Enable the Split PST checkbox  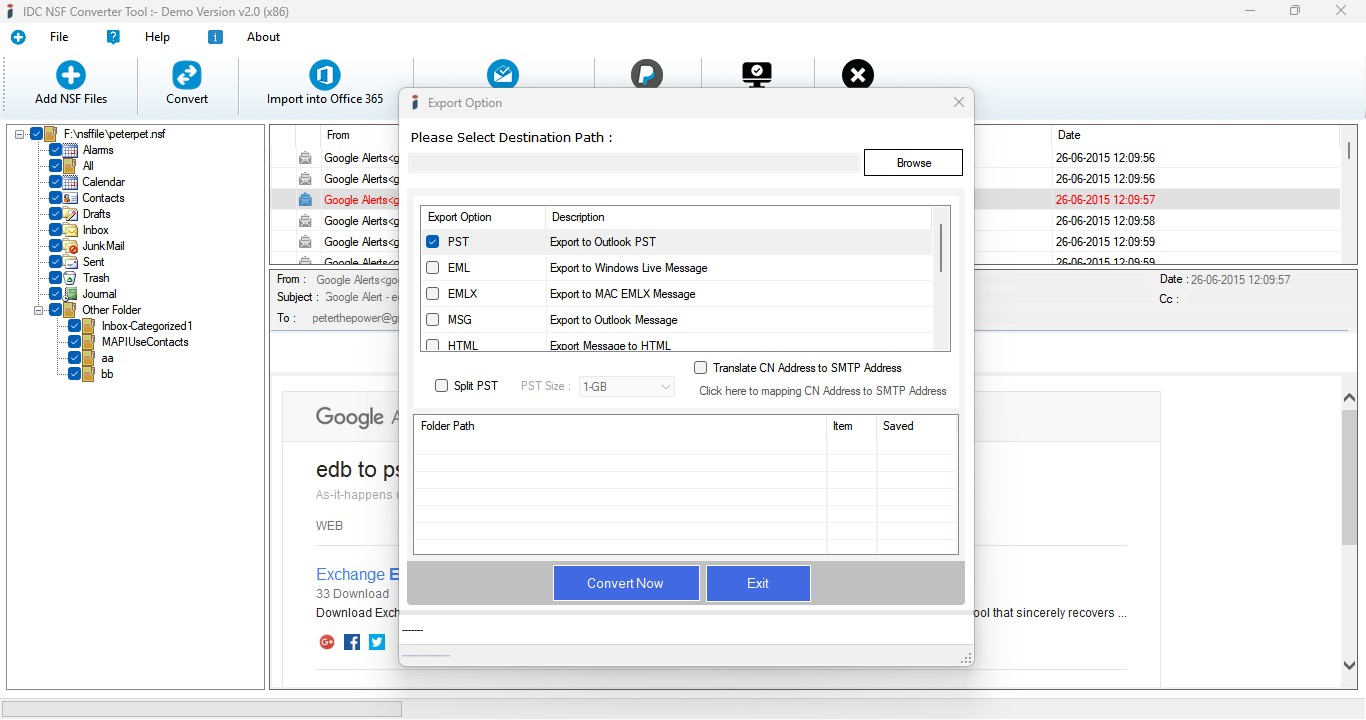click(441, 386)
